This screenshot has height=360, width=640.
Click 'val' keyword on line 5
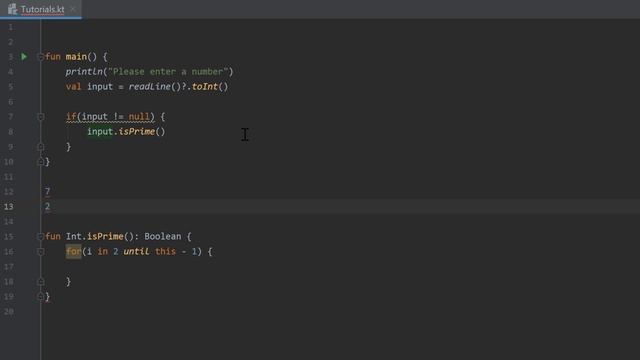pyautogui.click(x=73, y=87)
